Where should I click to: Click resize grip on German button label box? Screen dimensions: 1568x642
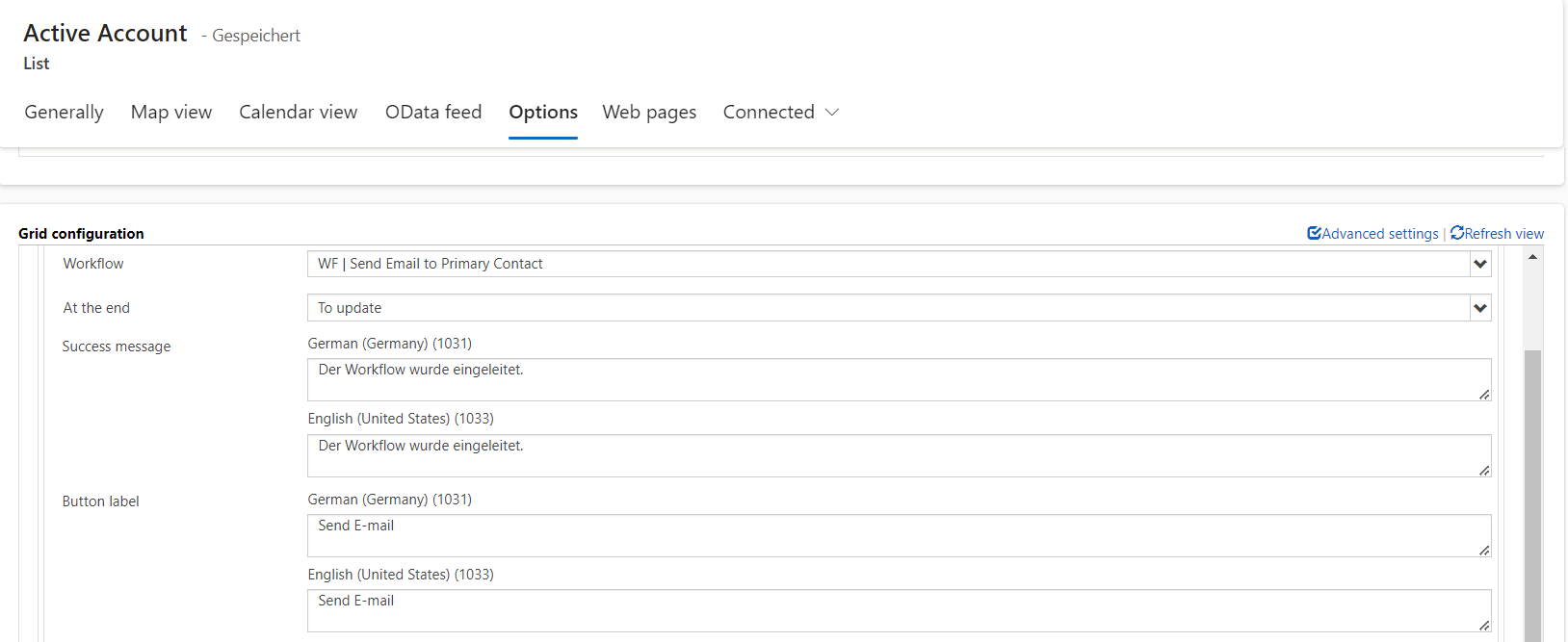tap(1484, 551)
